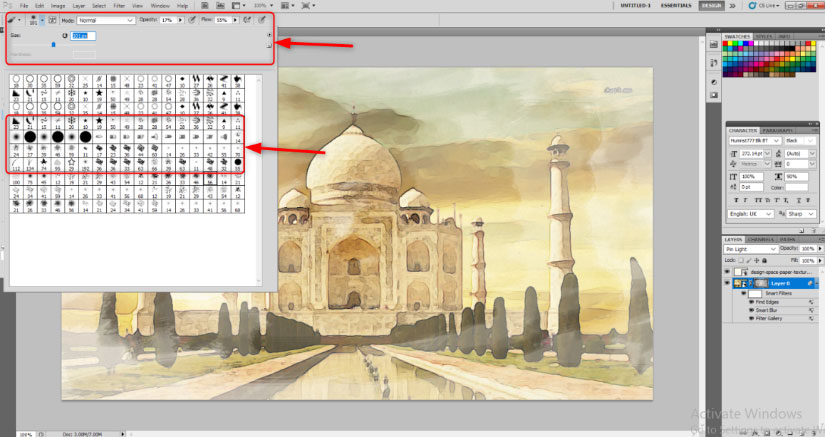Click the Strikethrough T icon in Character panel

point(808,200)
